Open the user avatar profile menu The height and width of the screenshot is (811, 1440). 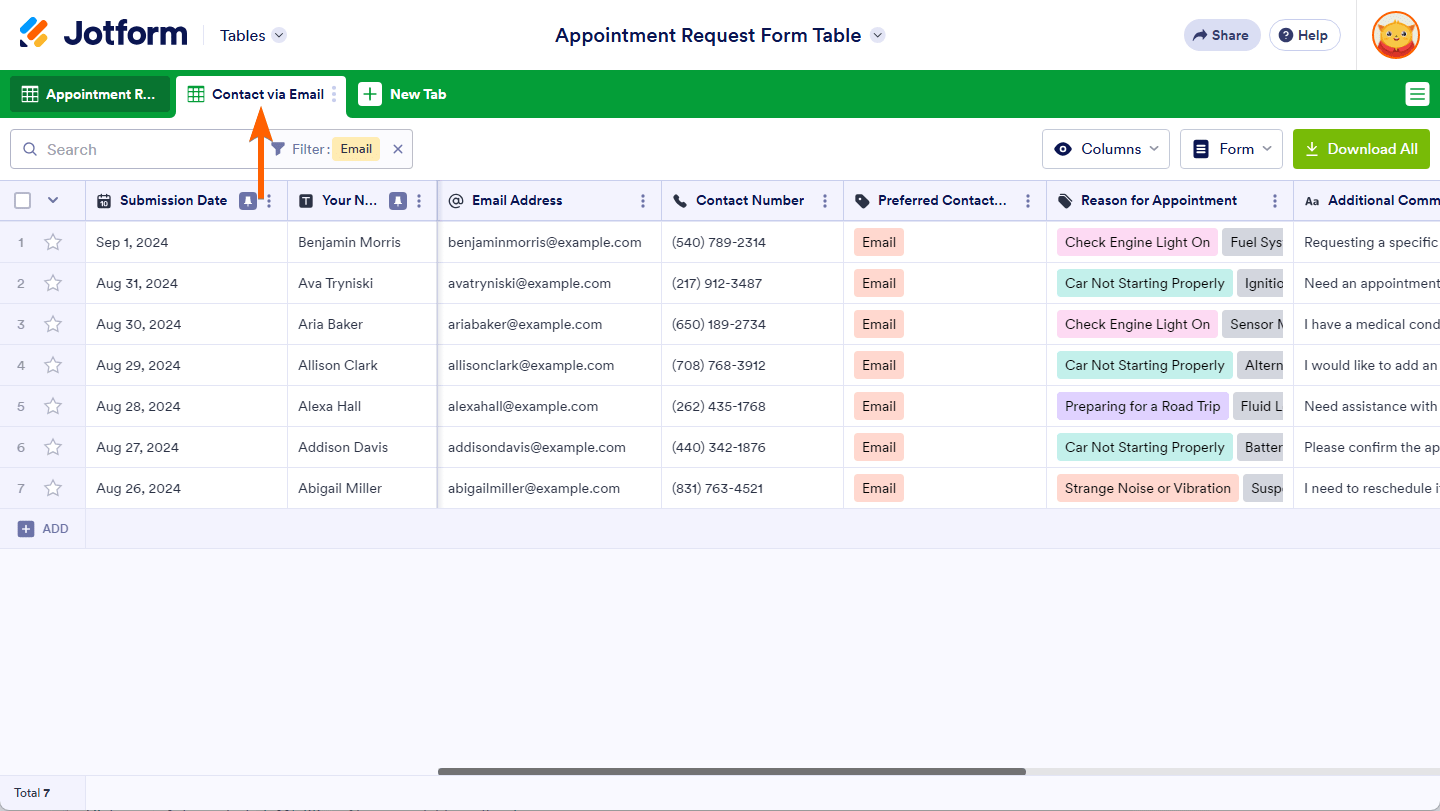point(1395,35)
